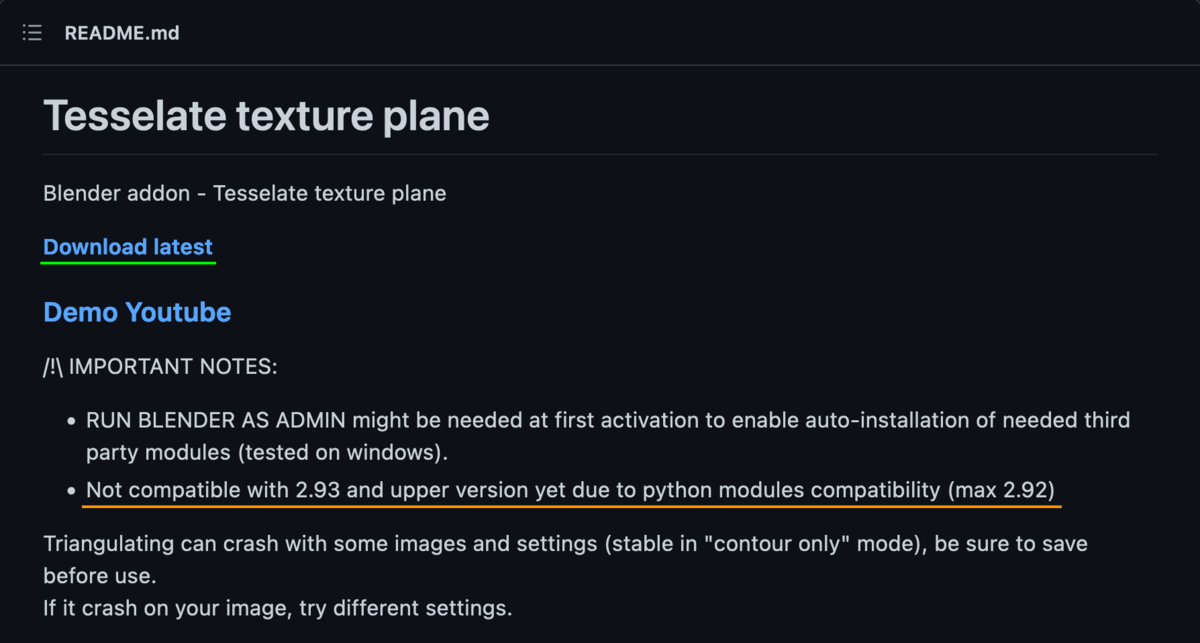Click the "Not compatible with 2.93" note
The image size is (1200, 643).
[190, 491]
